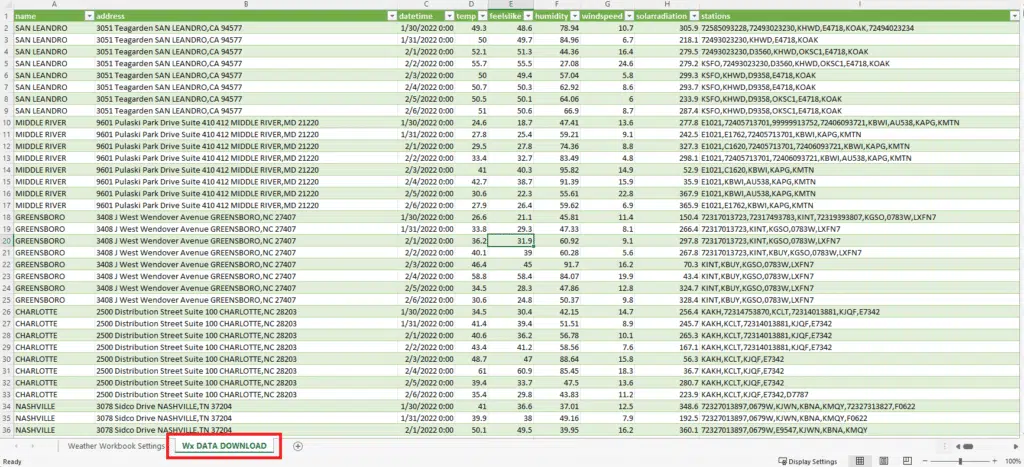The width and height of the screenshot is (1024, 467).
Task: Select the Wx DATA DOWNLOAD sheet tab
Action: tap(224, 445)
